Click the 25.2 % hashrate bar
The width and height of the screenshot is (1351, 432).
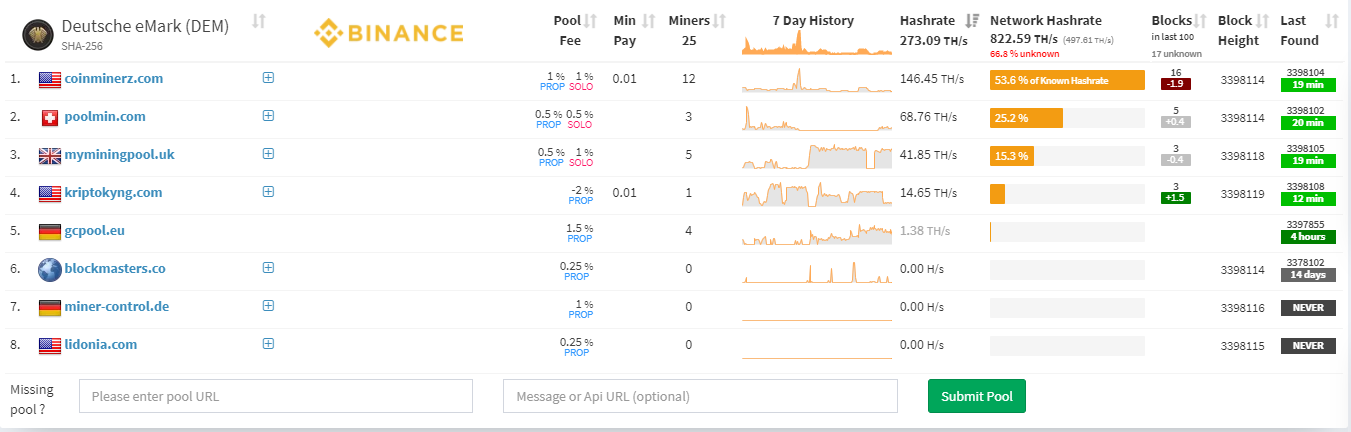click(x=1026, y=118)
